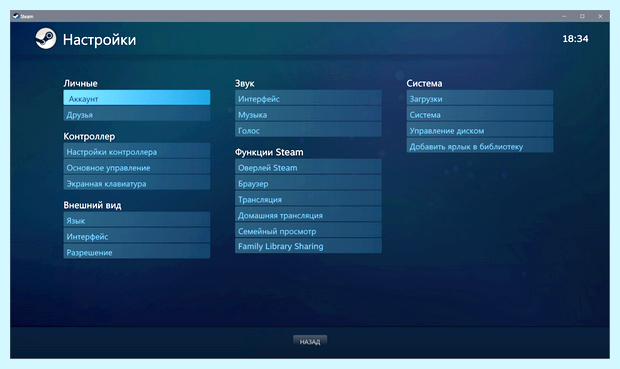Open Семейный просмотр settings
Image resolution: width=620 pixels, height=369 pixels.
[308, 230]
